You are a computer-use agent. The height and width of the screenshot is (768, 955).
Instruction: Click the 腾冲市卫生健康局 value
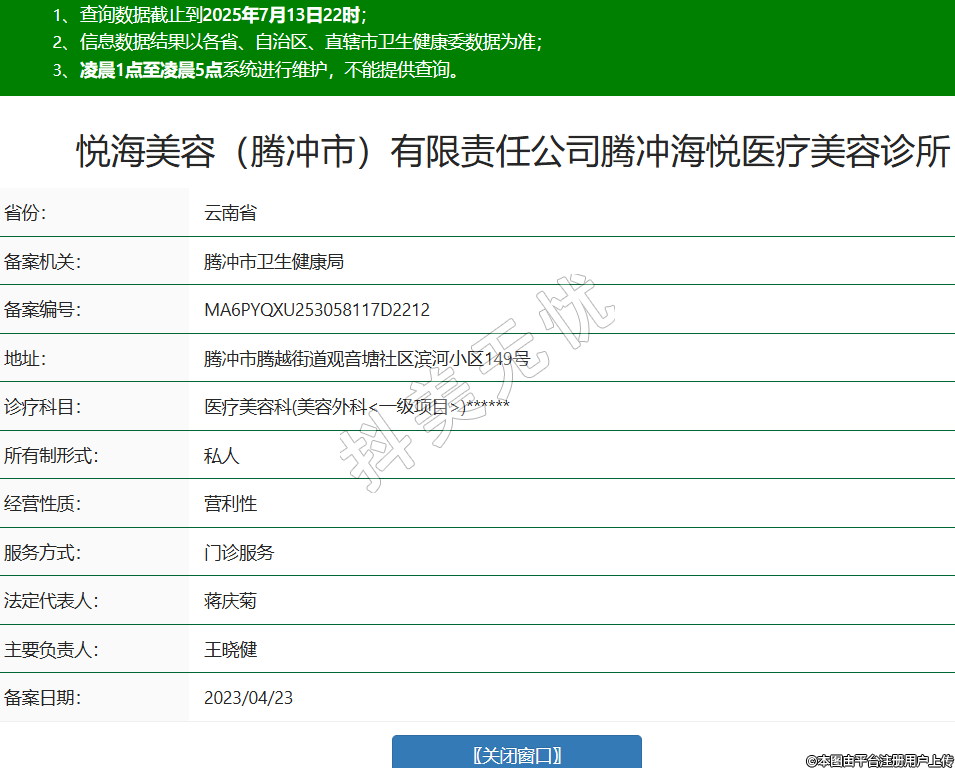(x=274, y=262)
